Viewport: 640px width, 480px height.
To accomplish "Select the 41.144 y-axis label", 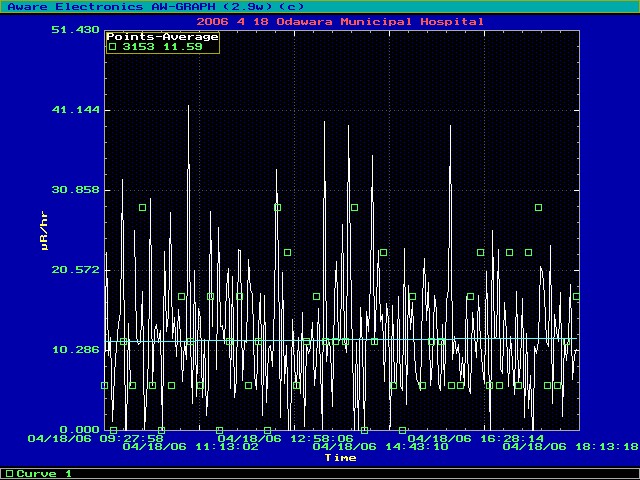I will [x=75, y=110].
